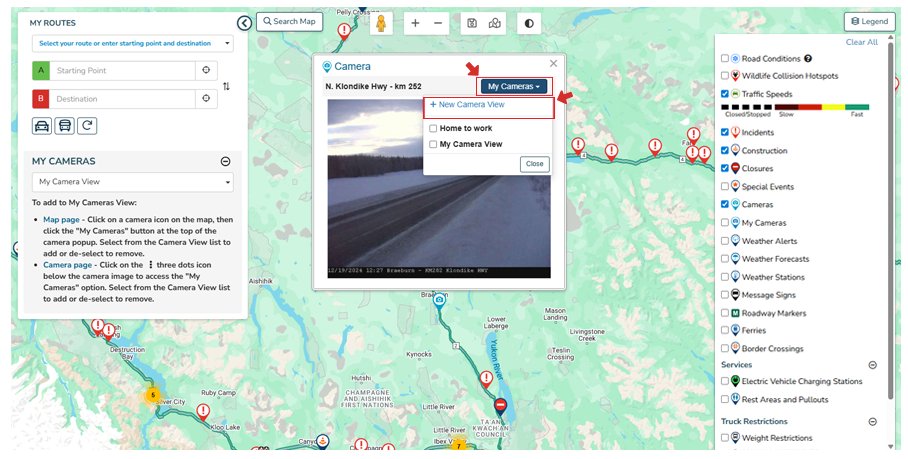Viewport: 908px width, 459px height.
Task: Select the car driving mode icon
Action: coord(42,126)
